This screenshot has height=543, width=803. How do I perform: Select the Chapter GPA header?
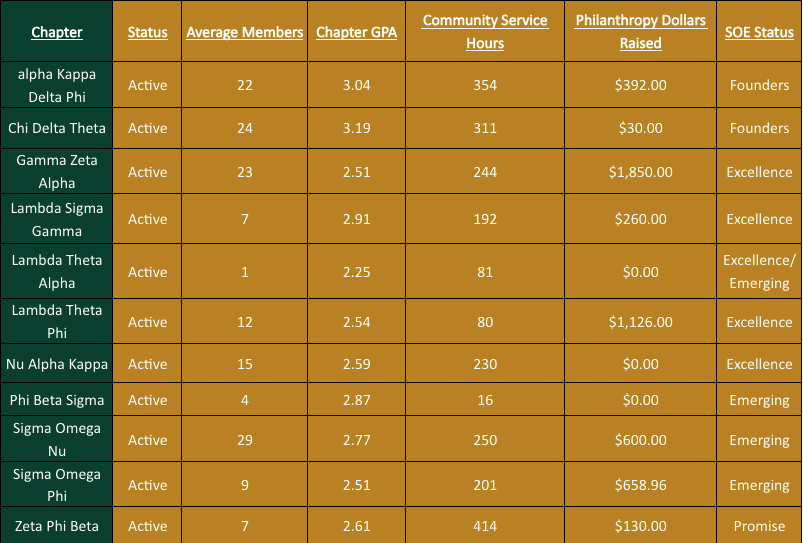[x=356, y=32]
